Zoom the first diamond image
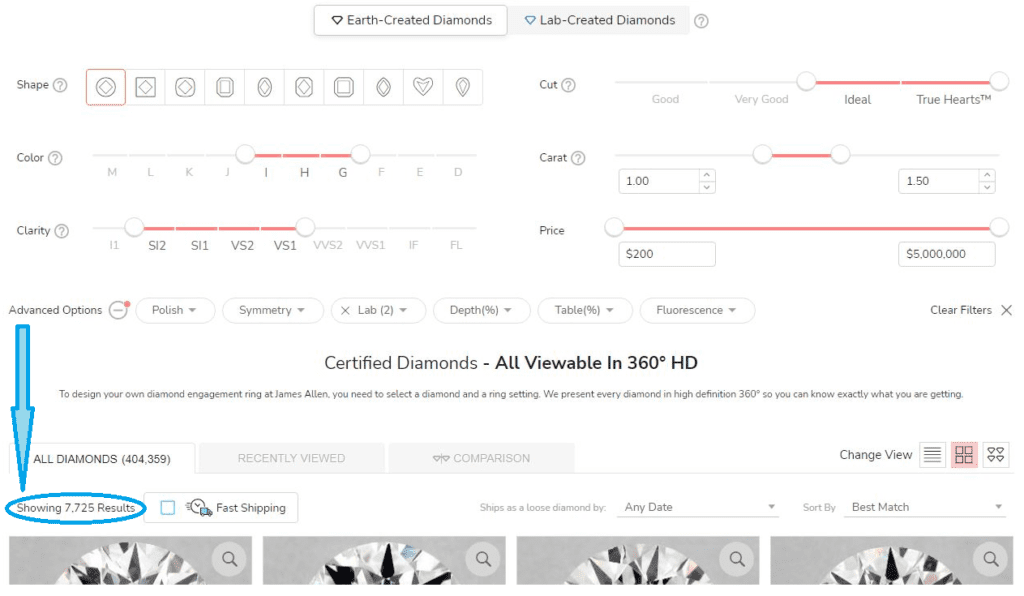Screen dimensions: 1024x596 (230, 559)
